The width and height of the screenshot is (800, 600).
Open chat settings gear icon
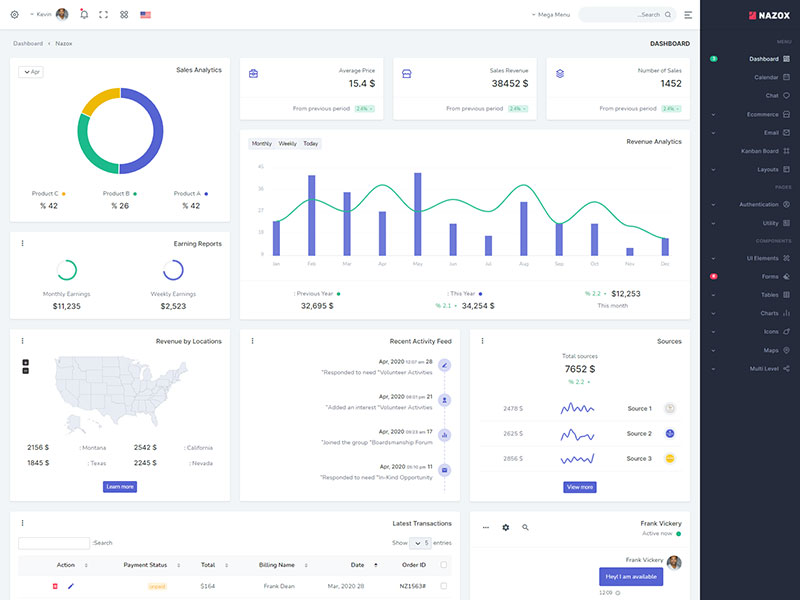pyautogui.click(x=505, y=527)
